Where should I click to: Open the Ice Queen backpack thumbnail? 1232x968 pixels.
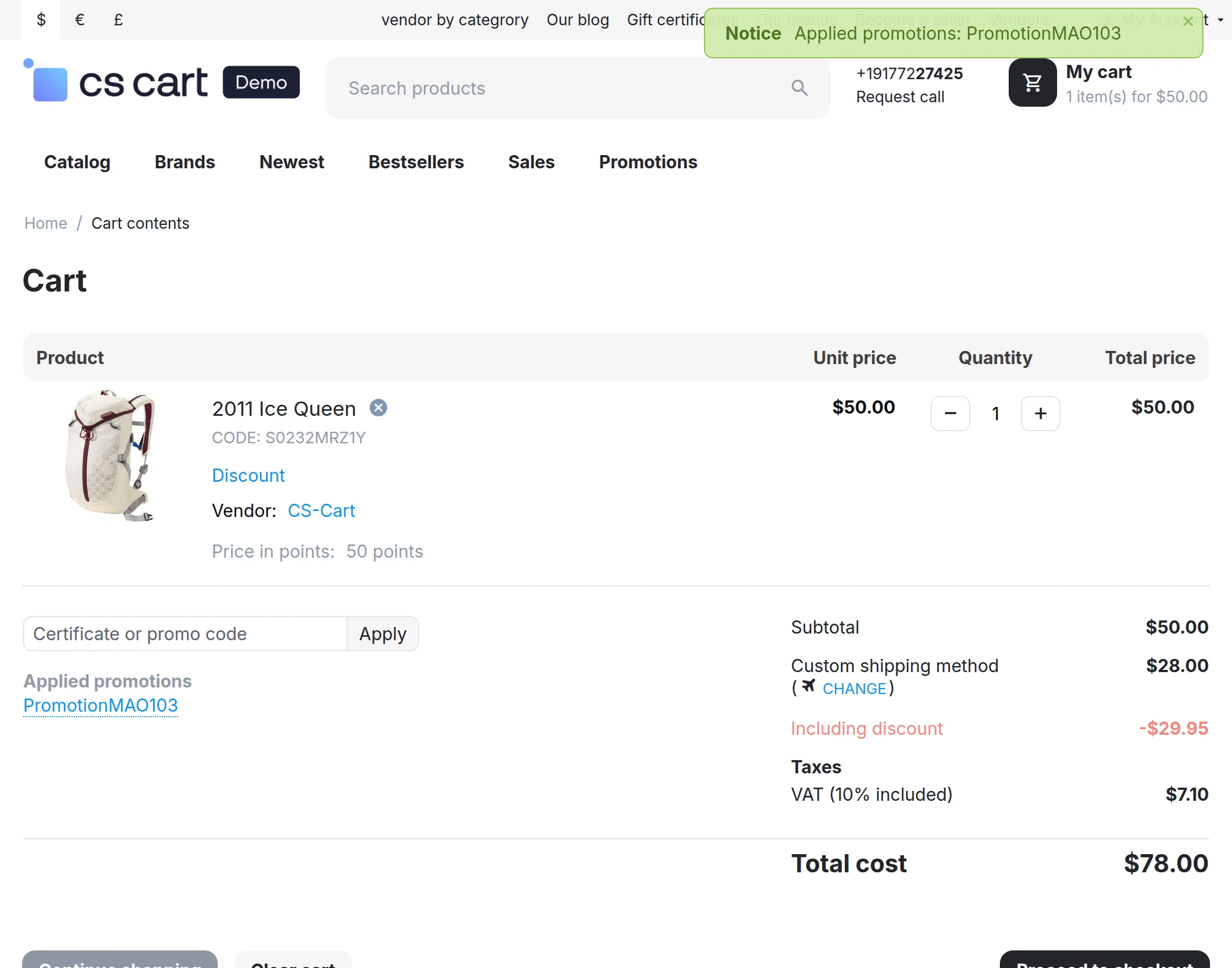(111, 455)
